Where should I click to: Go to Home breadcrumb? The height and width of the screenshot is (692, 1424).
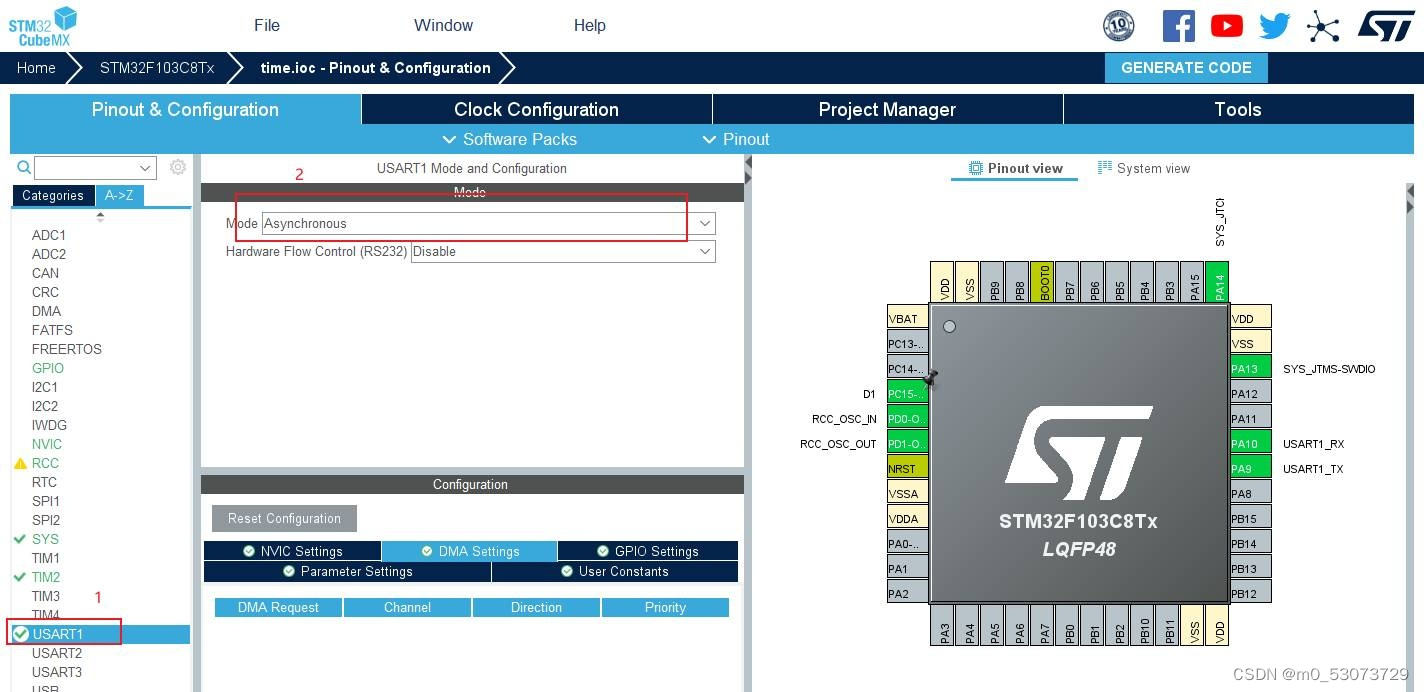(x=36, y=68)
